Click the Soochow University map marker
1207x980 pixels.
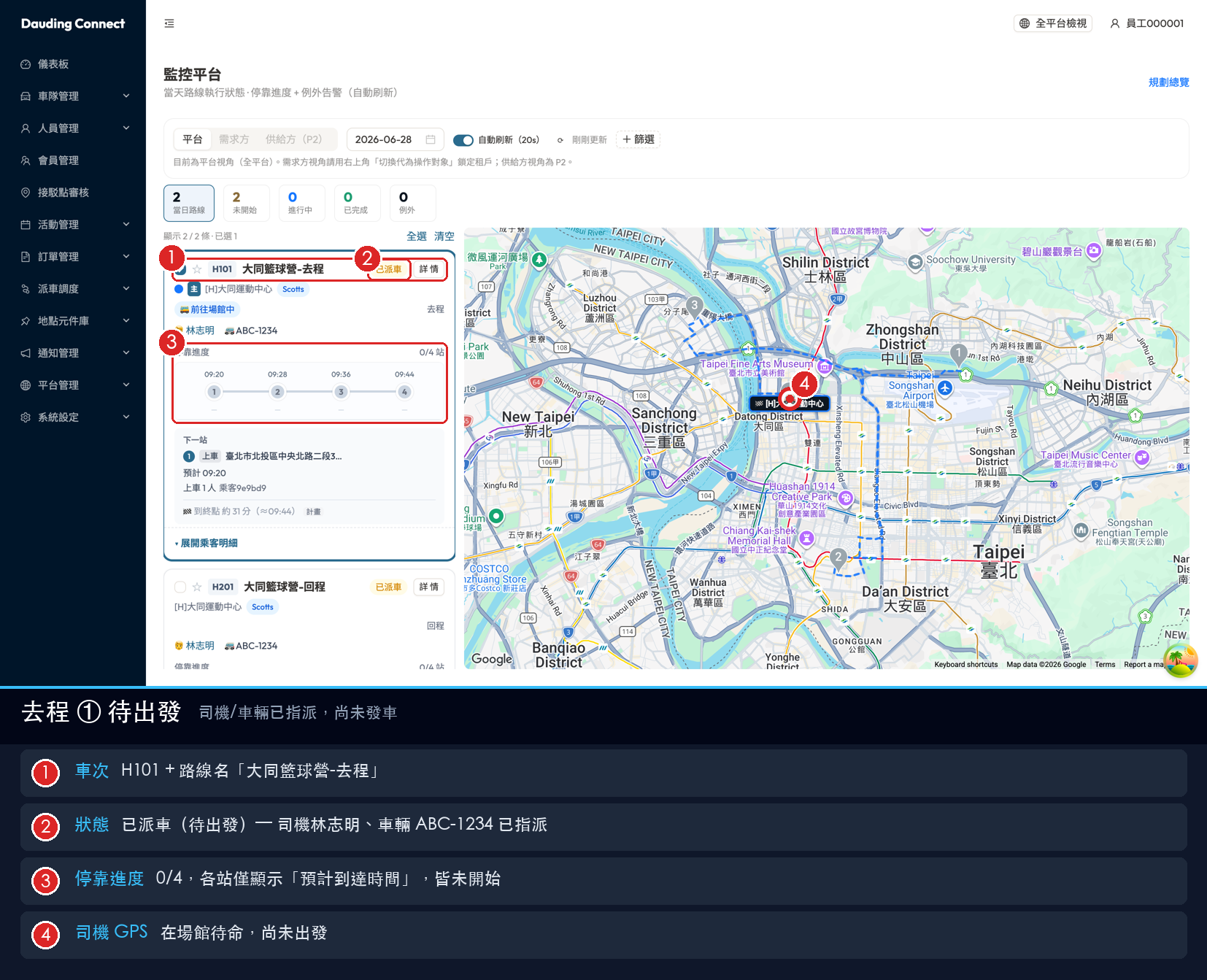point(915,262)
